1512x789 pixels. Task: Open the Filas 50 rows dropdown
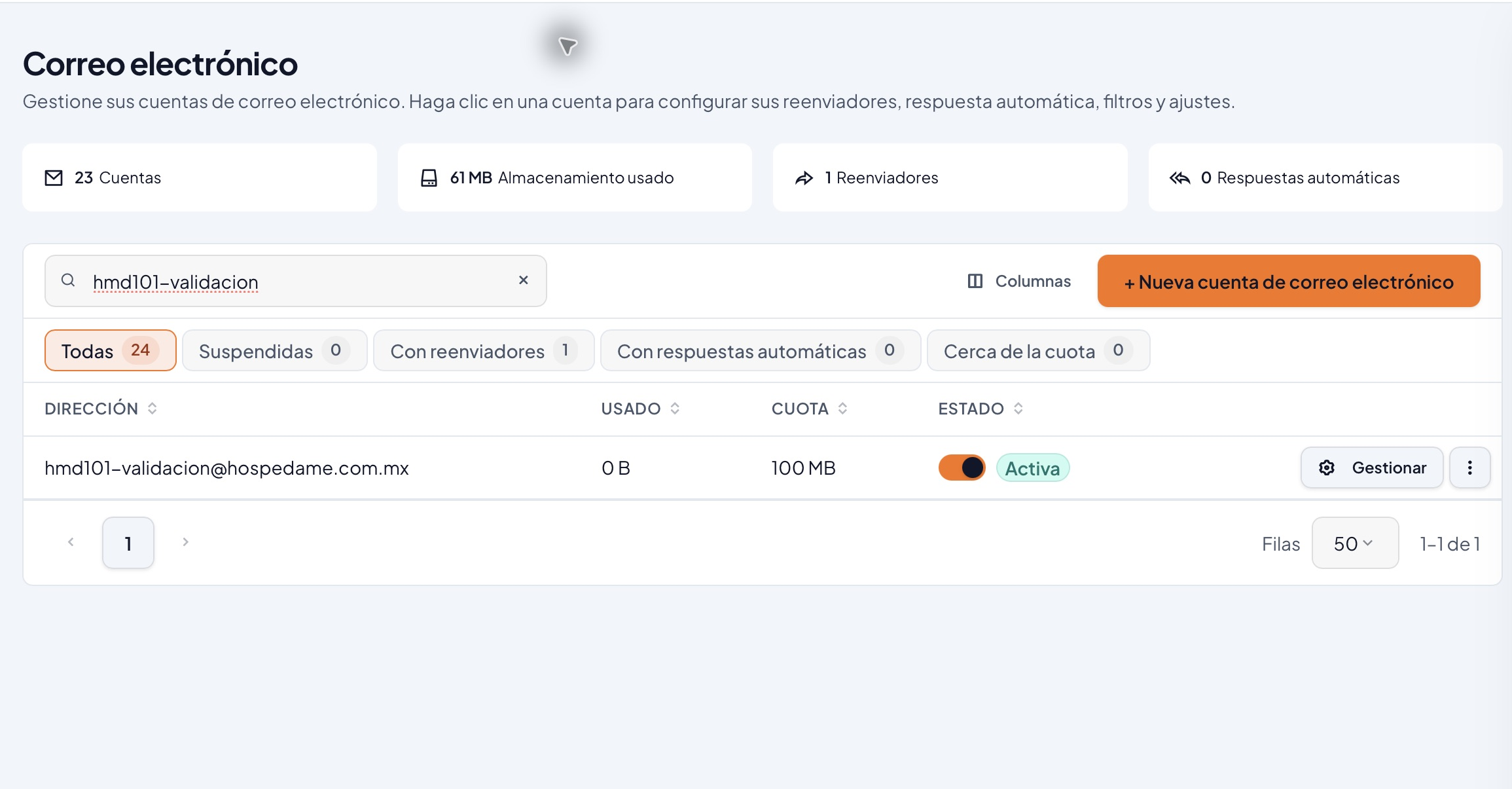click(x=1355, y=543)
